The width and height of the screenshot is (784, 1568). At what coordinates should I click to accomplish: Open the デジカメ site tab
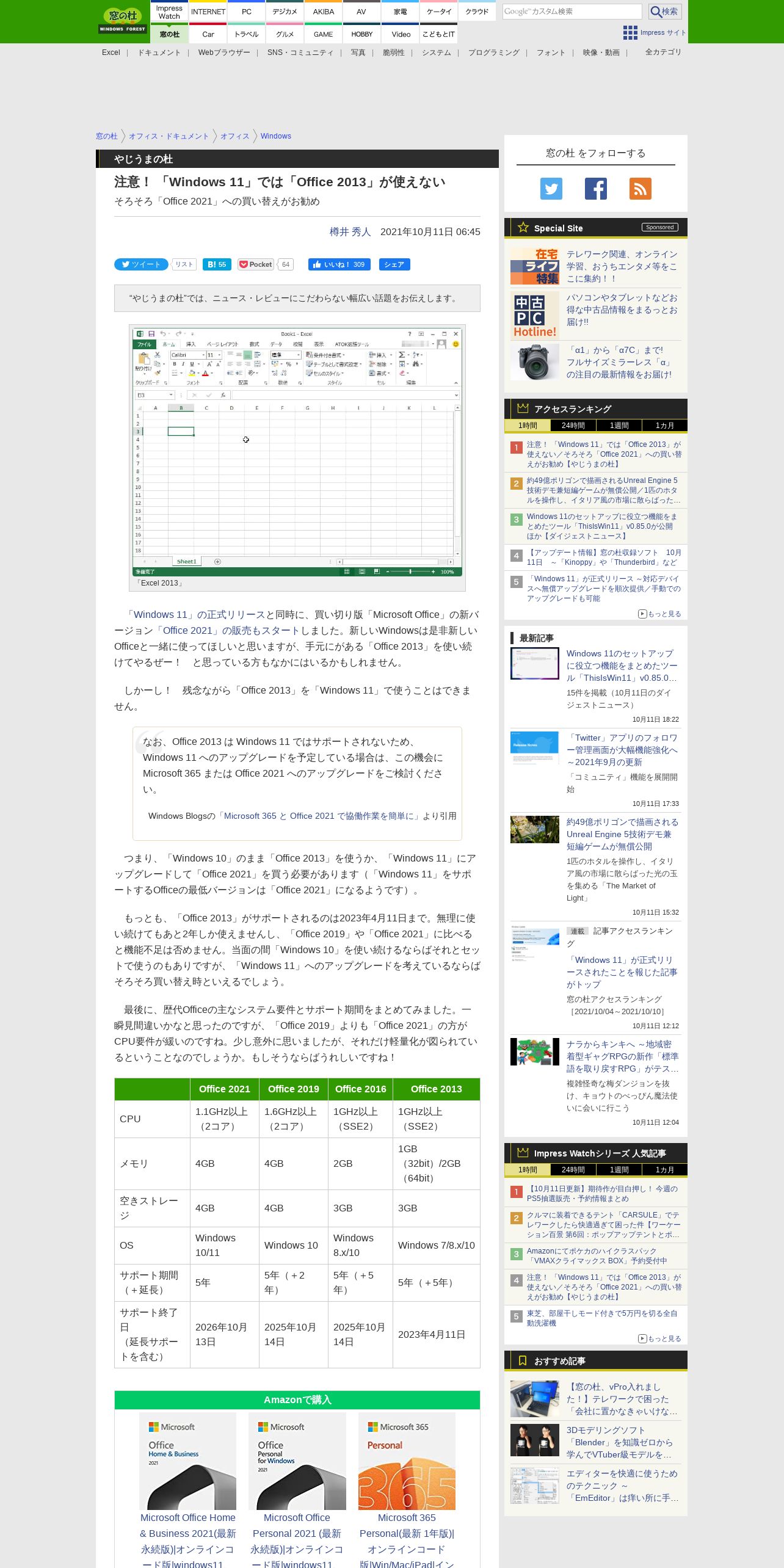tap(285, 12)
